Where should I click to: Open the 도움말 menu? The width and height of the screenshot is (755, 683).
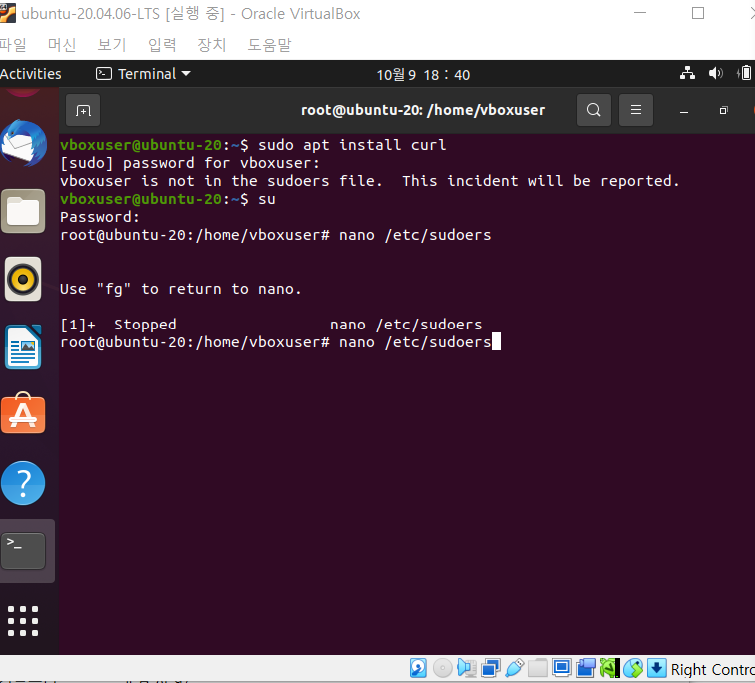coord(269,45)
